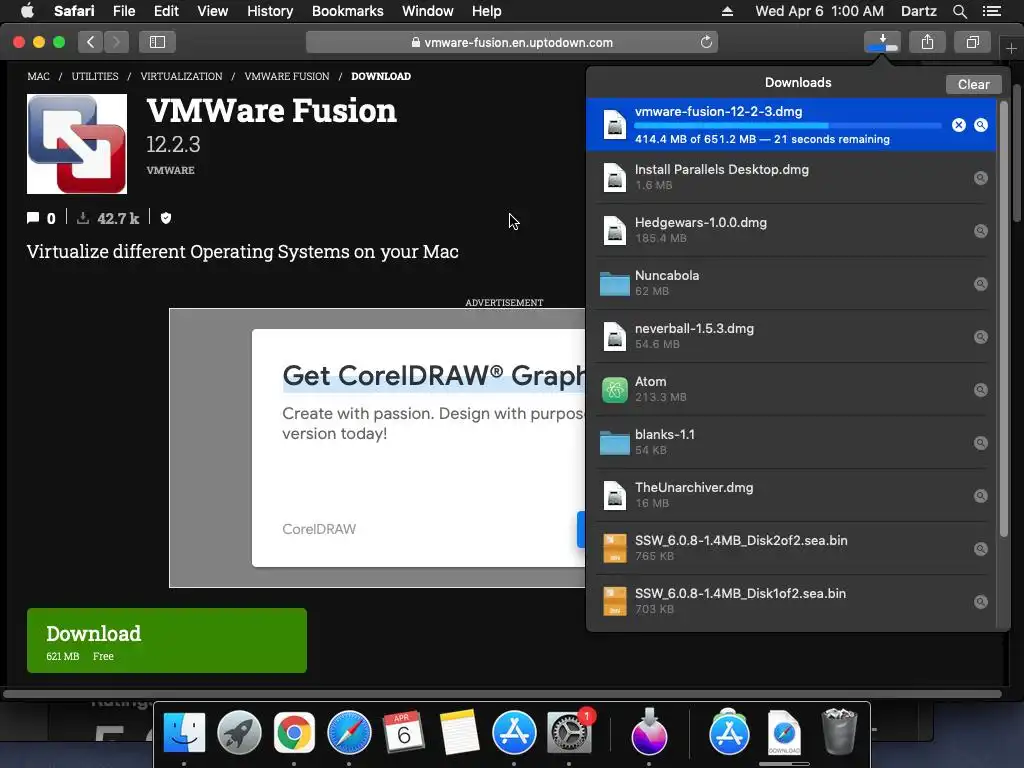Open the Trash in the Dock
This screenshot has width=1024, height=768.
[839, 731]
